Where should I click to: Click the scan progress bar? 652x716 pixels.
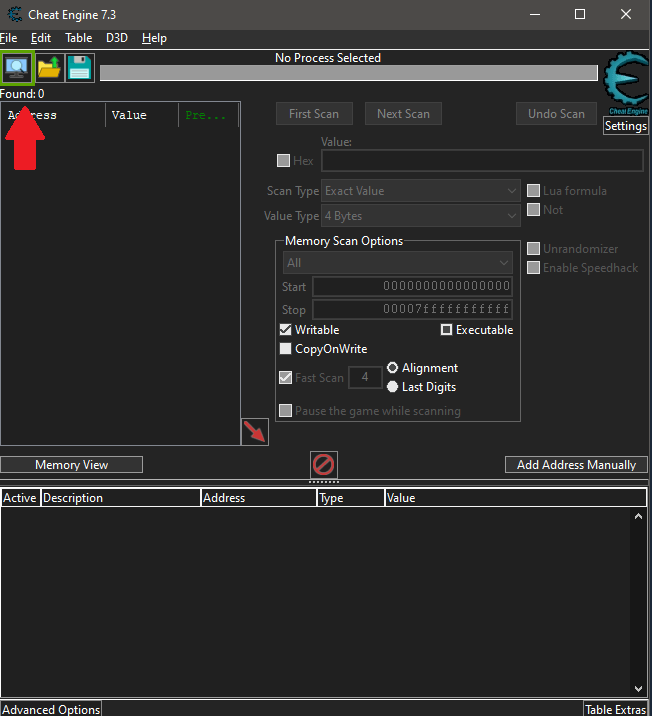coord(349,73)
